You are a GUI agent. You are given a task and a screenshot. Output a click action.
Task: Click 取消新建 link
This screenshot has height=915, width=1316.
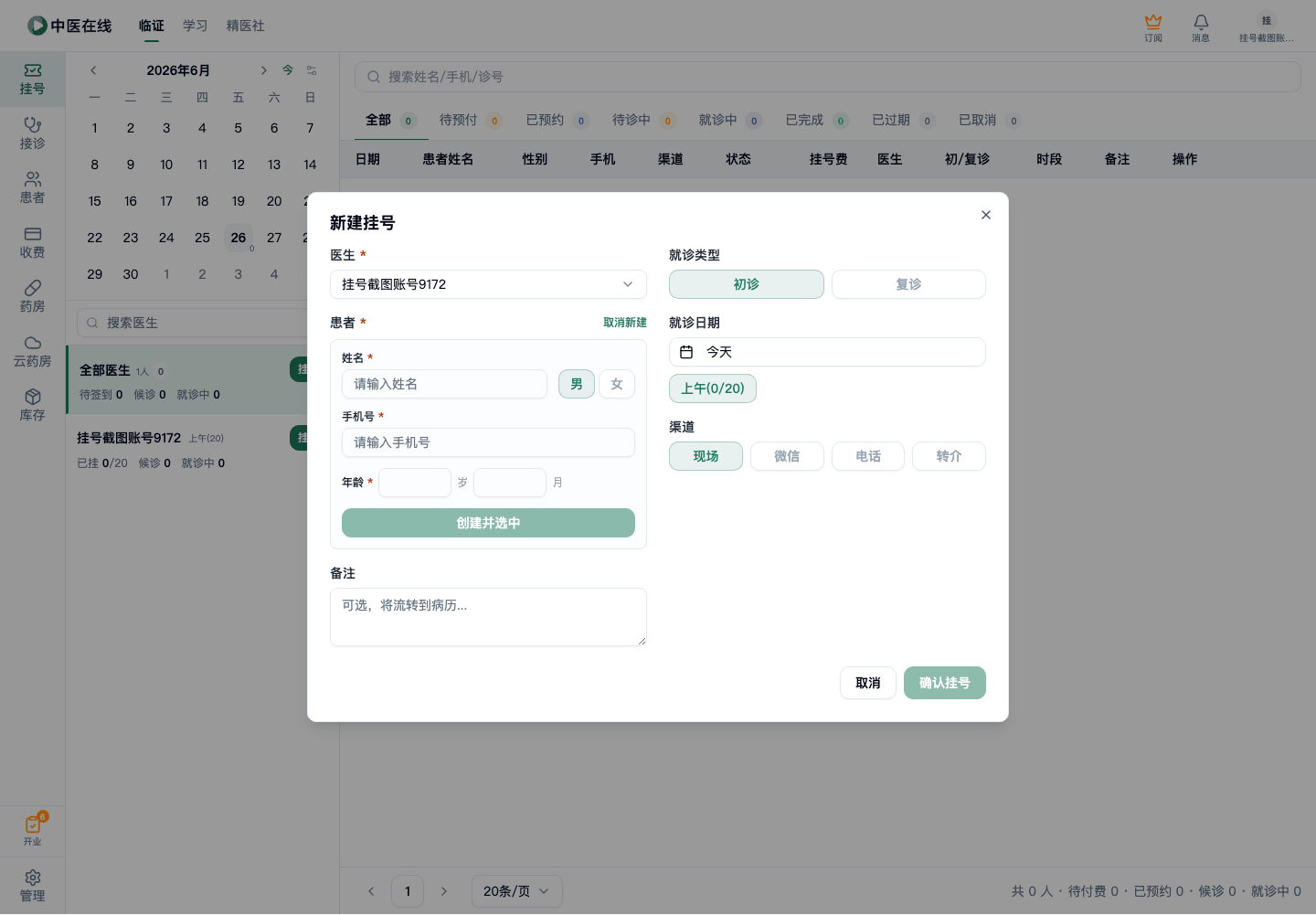coord(625,323)
